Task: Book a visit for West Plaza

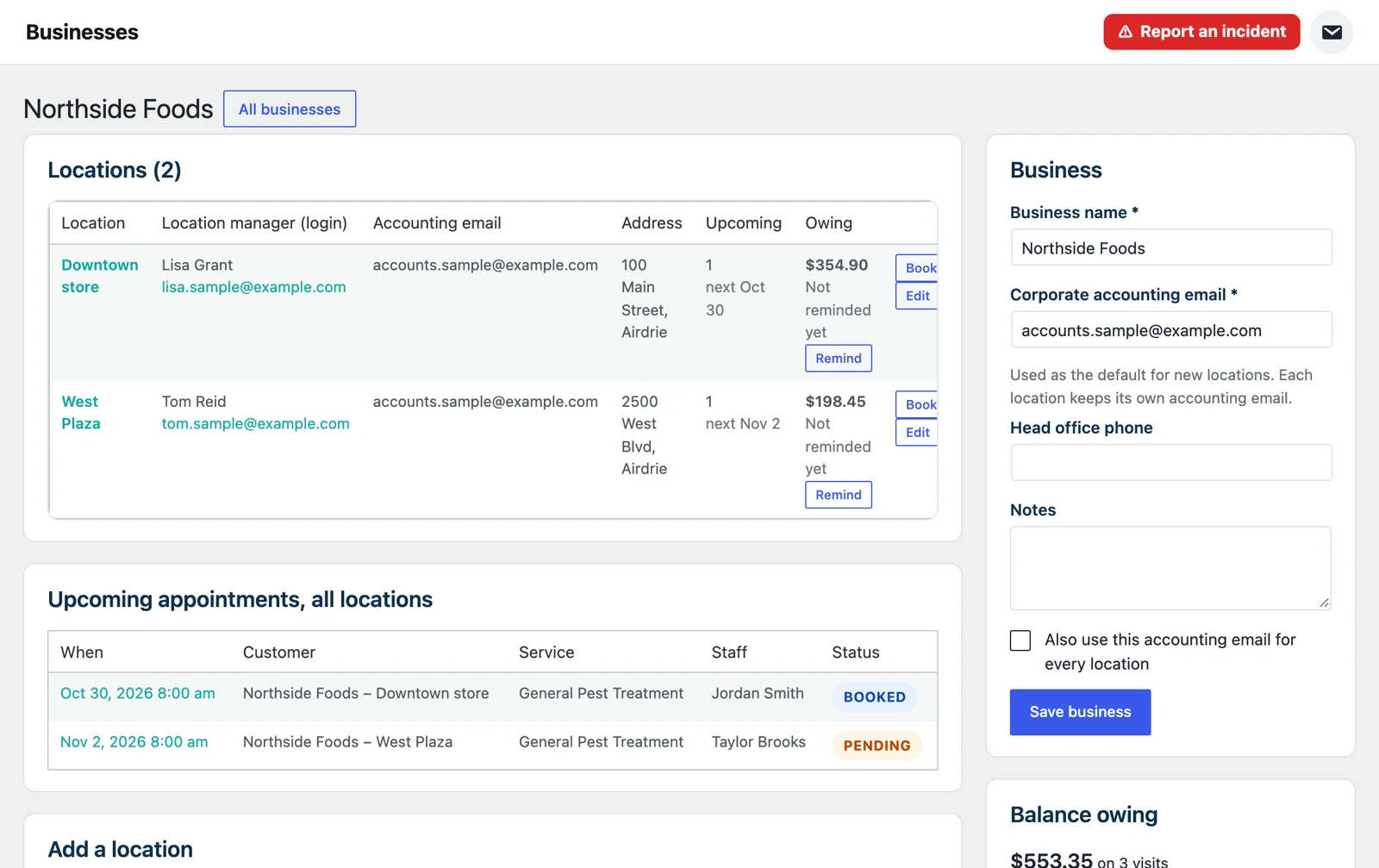Action: point(917,404)
